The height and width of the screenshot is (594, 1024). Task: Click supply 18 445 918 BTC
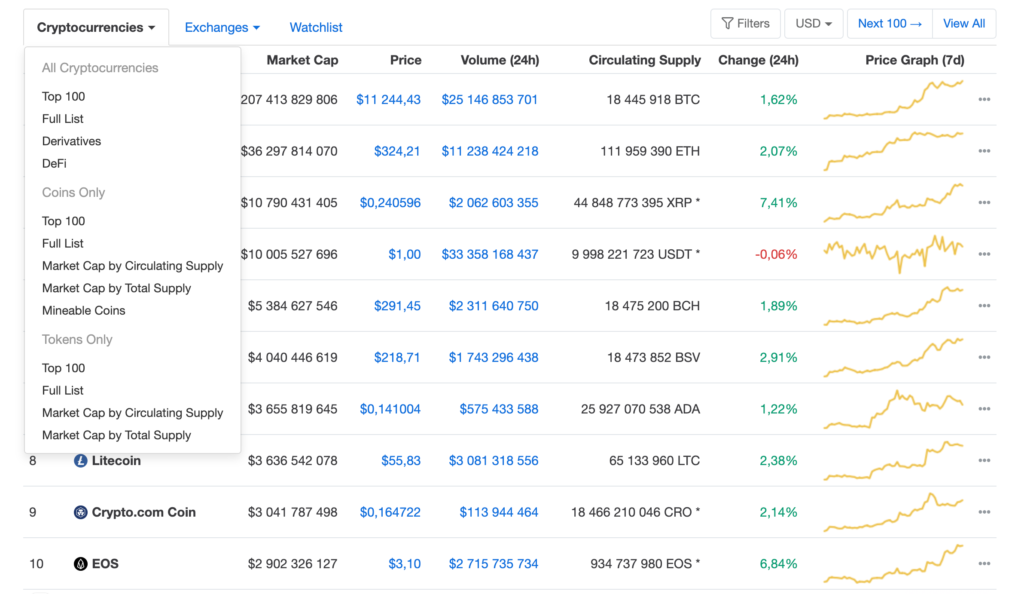(x=653, y=99)
